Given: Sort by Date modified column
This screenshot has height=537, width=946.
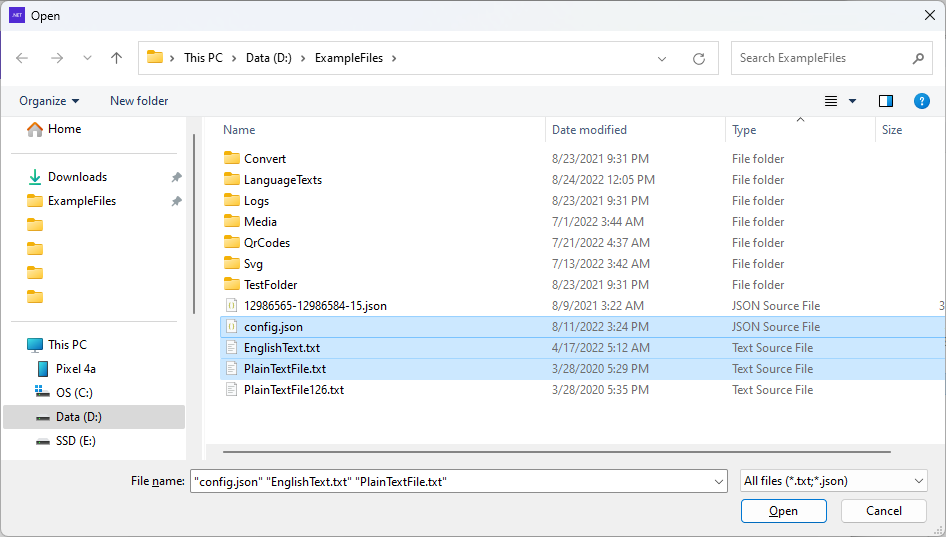Looking at the screenshot, I should (589, 130).
